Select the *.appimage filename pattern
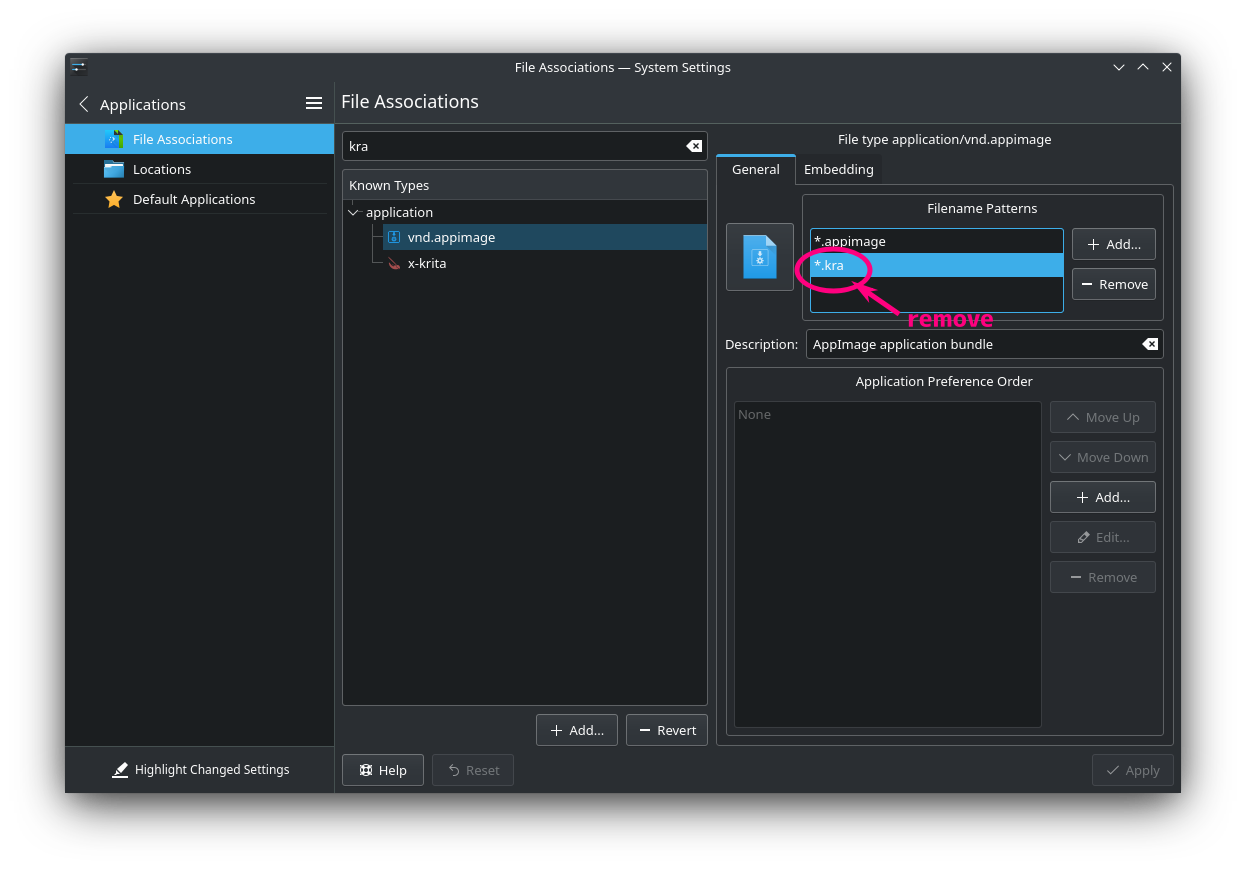 850,241
